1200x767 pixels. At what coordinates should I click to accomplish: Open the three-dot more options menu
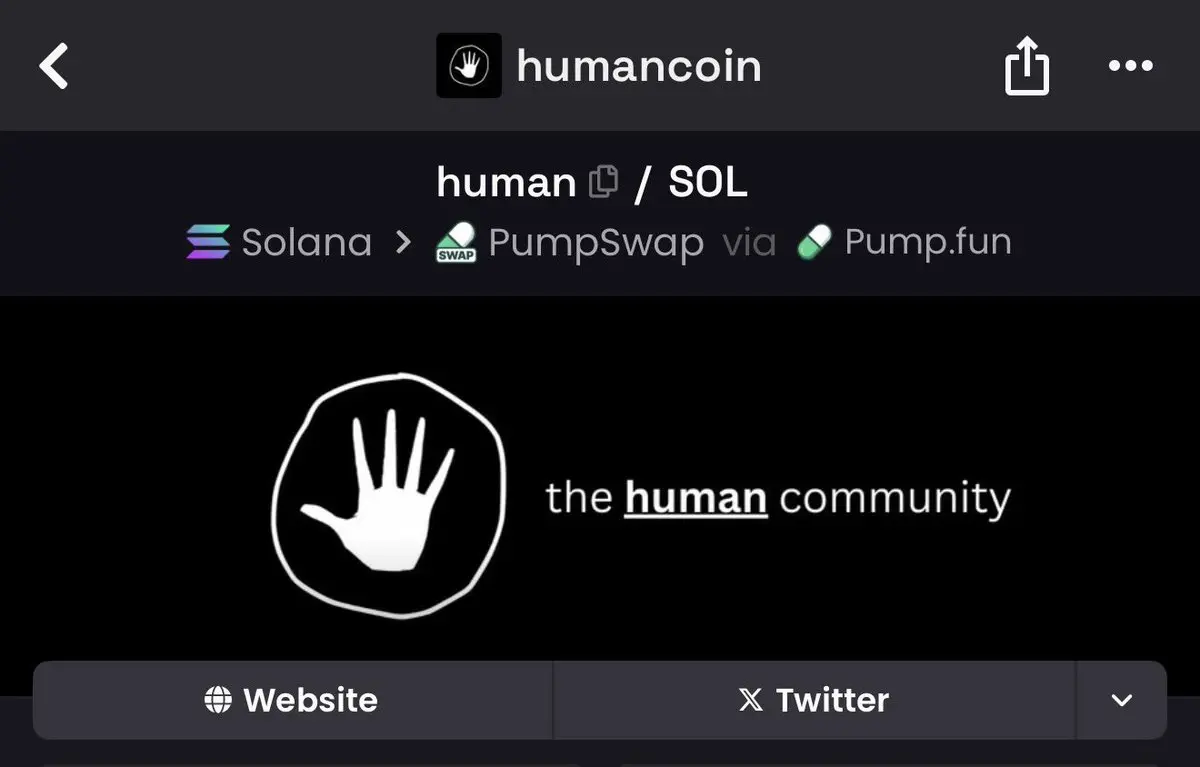pos(1131,66)
